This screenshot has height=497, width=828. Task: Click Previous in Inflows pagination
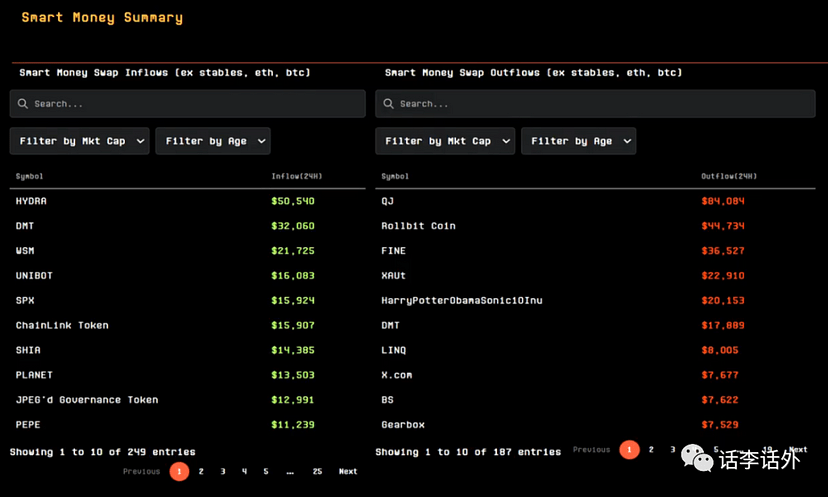pos(141,471)
